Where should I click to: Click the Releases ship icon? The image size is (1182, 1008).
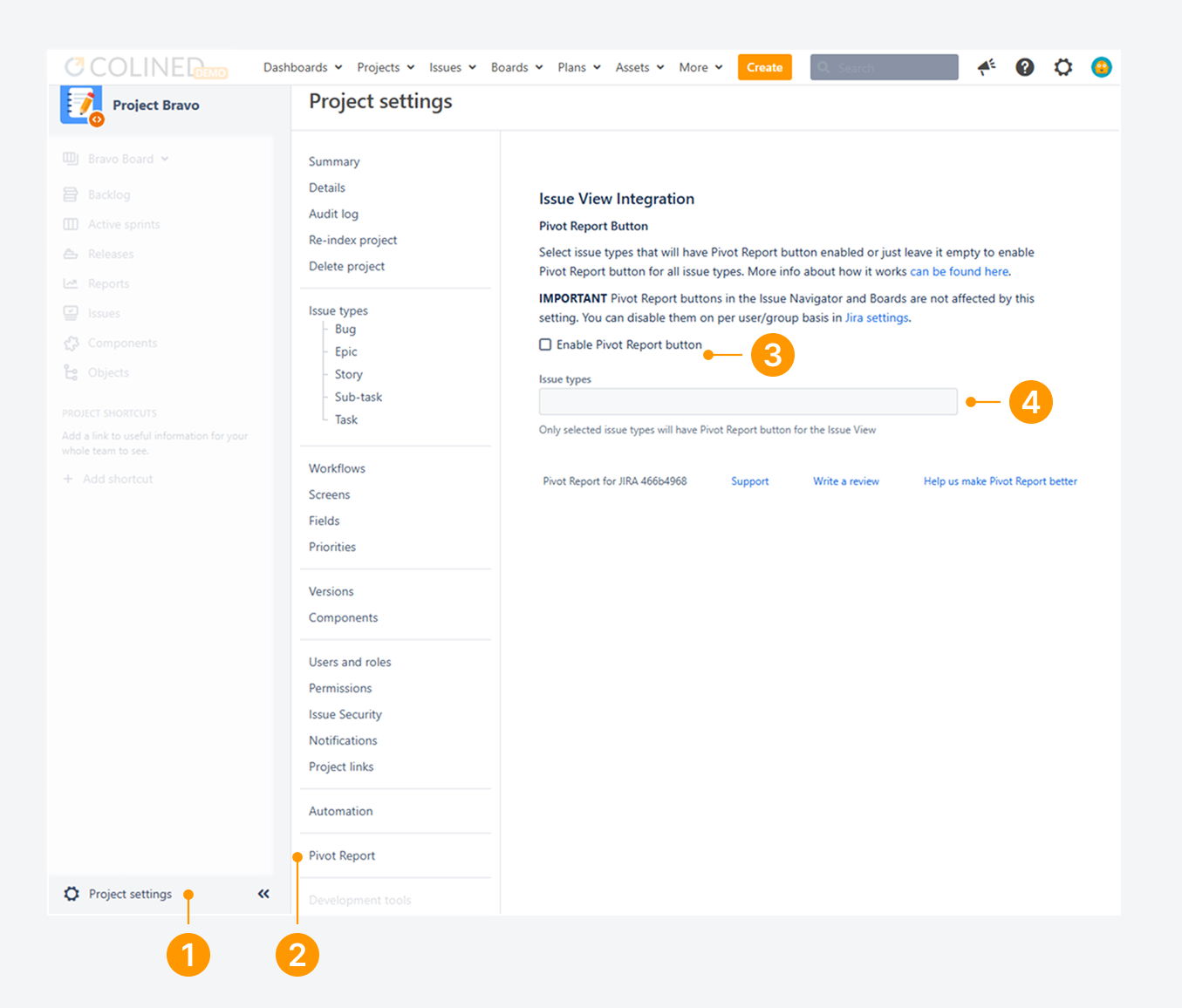tap(71, 254)
